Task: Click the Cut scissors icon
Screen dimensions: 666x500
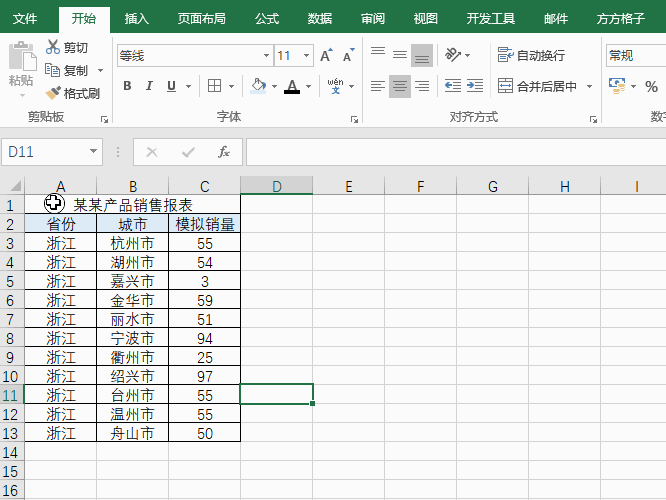Action: (53, 47)
